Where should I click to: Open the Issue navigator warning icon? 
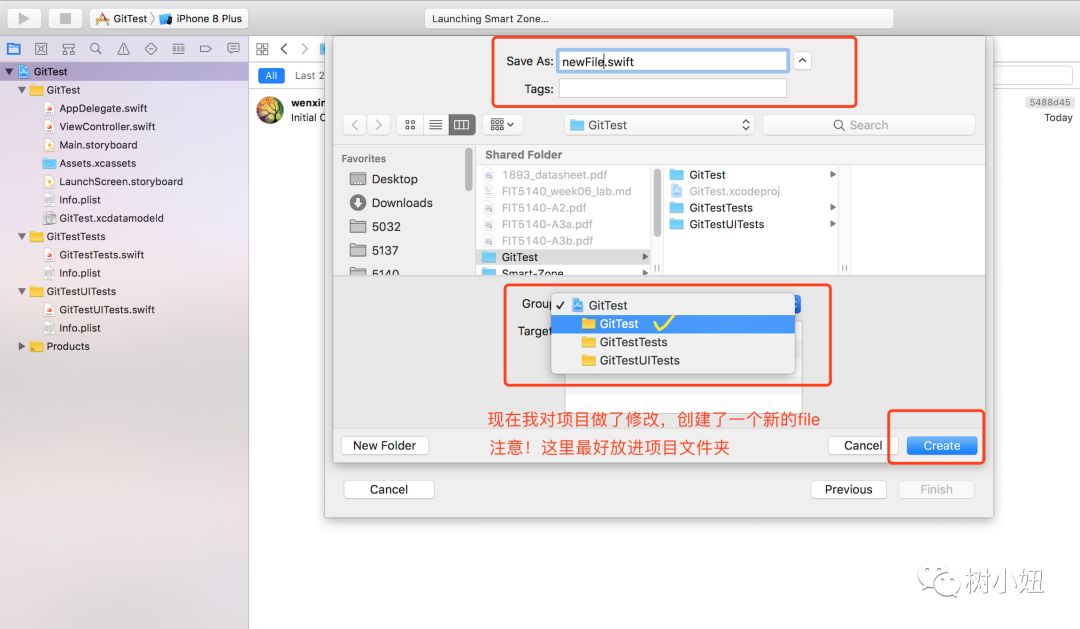click(123, 49)
